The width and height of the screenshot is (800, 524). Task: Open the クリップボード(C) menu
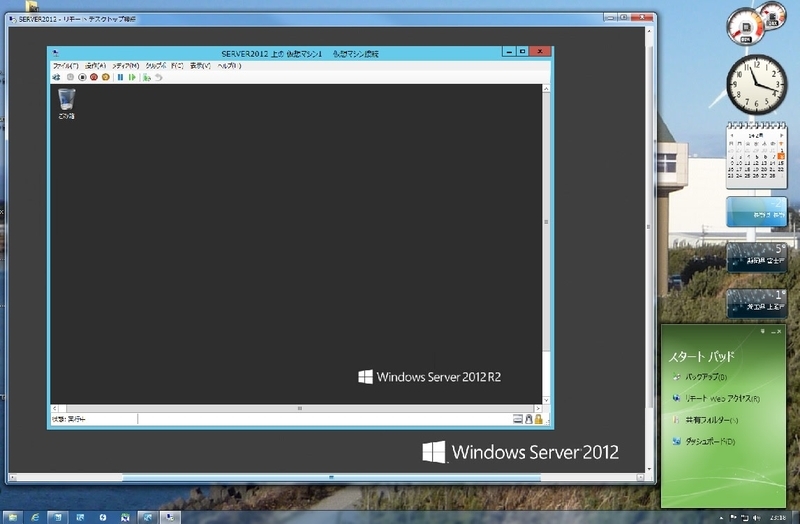[164, 66]
